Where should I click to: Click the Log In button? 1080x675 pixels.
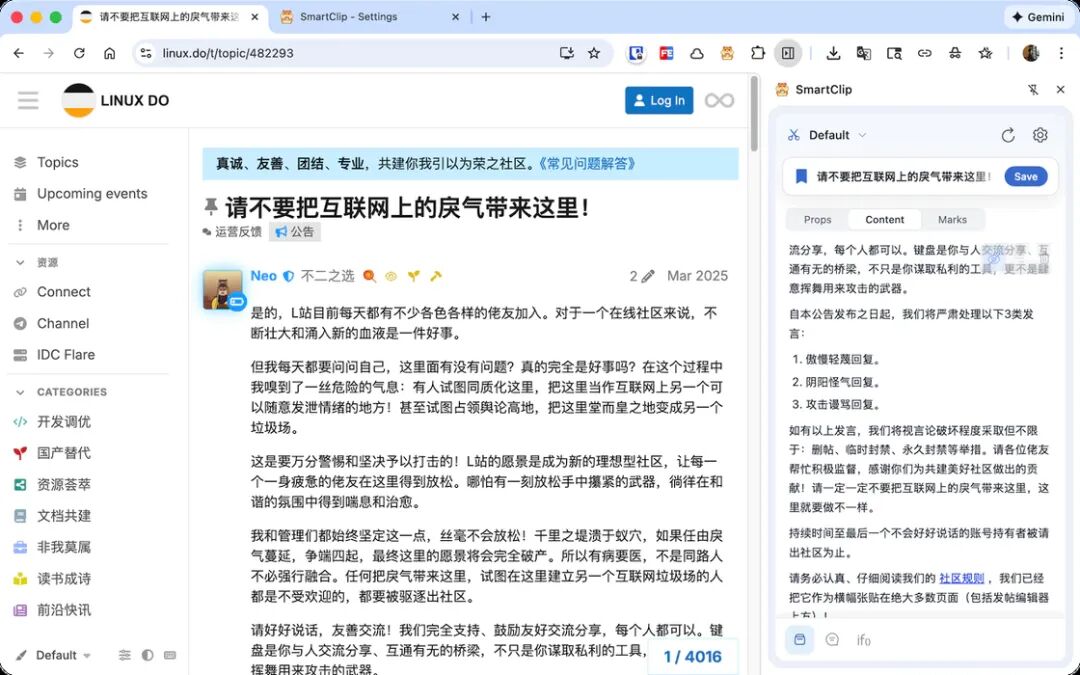659,100
